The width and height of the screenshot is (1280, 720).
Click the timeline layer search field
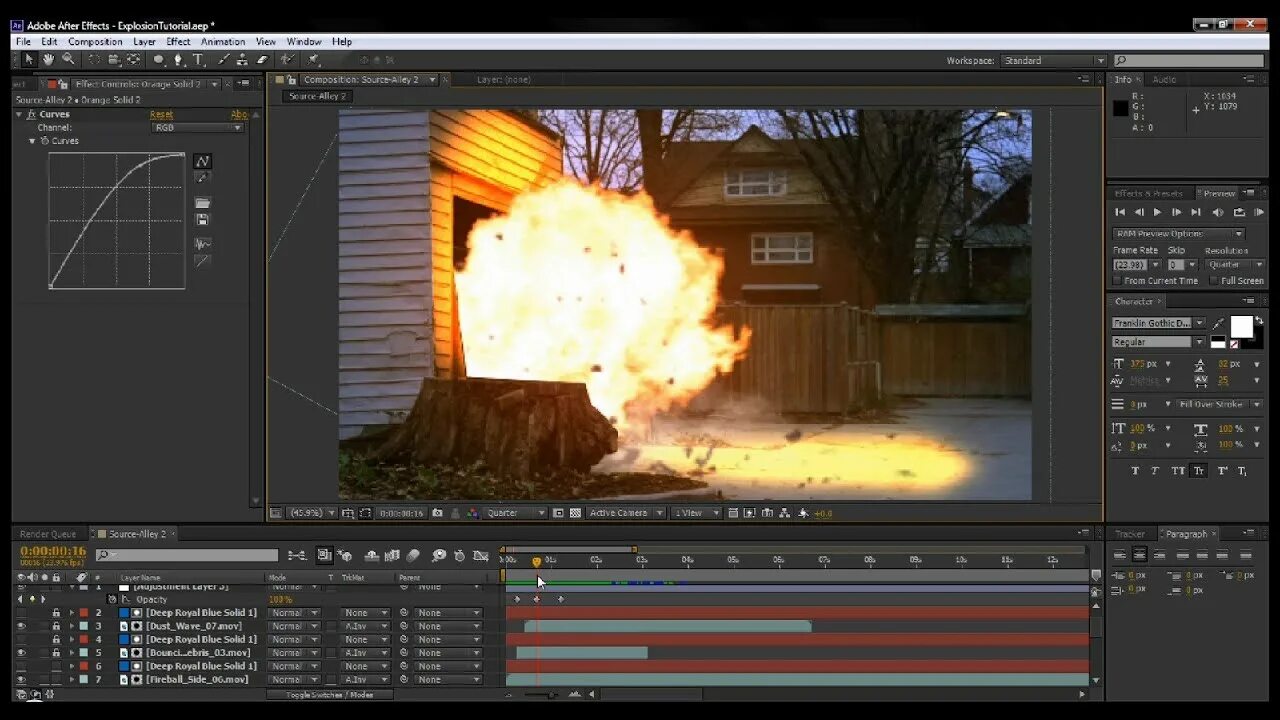tap(187, 555)
